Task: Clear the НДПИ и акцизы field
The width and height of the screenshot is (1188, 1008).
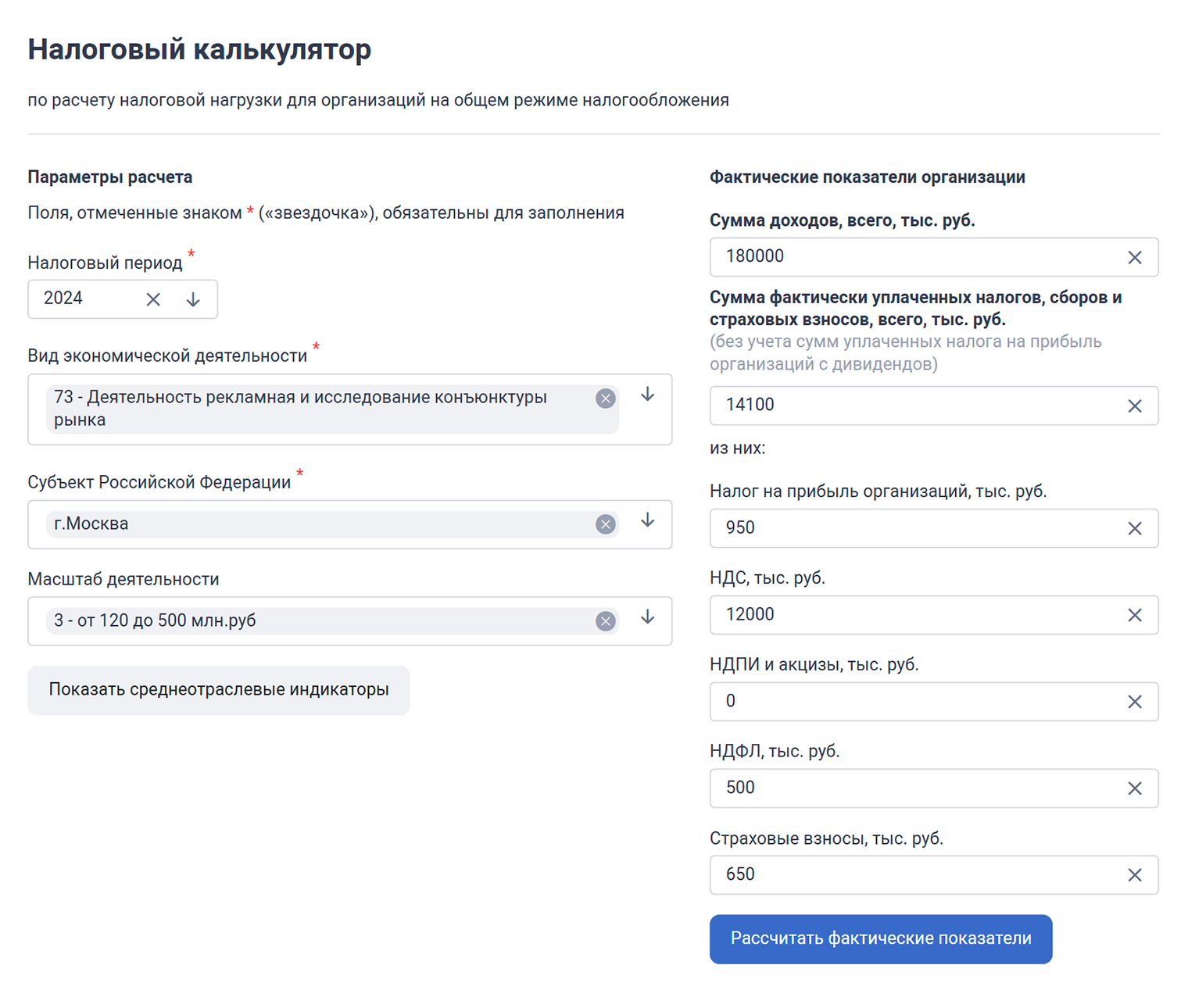Action: click(1135, 702)
